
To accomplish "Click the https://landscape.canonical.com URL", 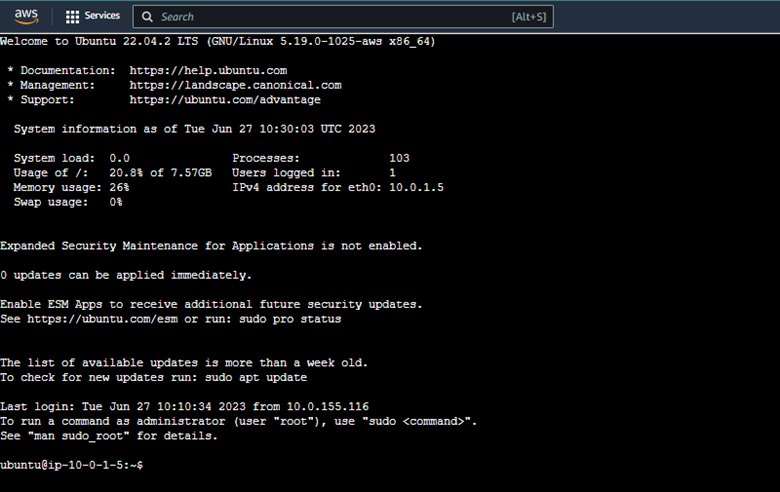I will tap(235, 85).
